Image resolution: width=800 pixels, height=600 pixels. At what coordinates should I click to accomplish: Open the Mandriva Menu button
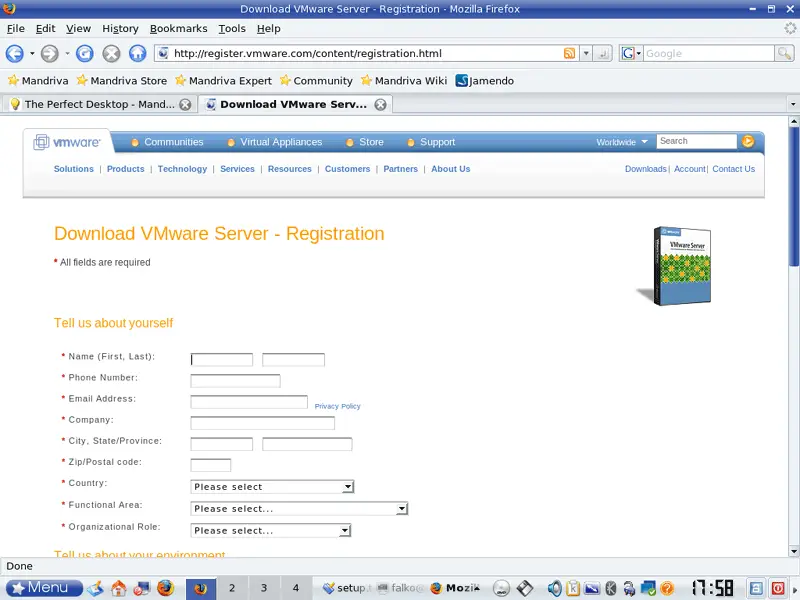tap(44, 588)
